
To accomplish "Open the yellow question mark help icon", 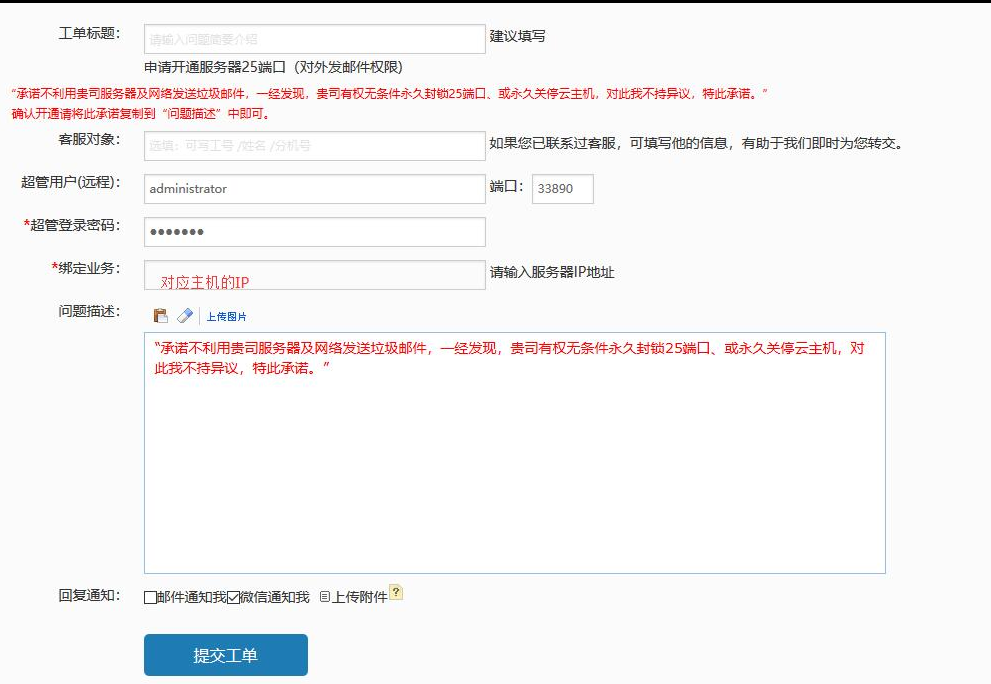I will click(394, 592).
